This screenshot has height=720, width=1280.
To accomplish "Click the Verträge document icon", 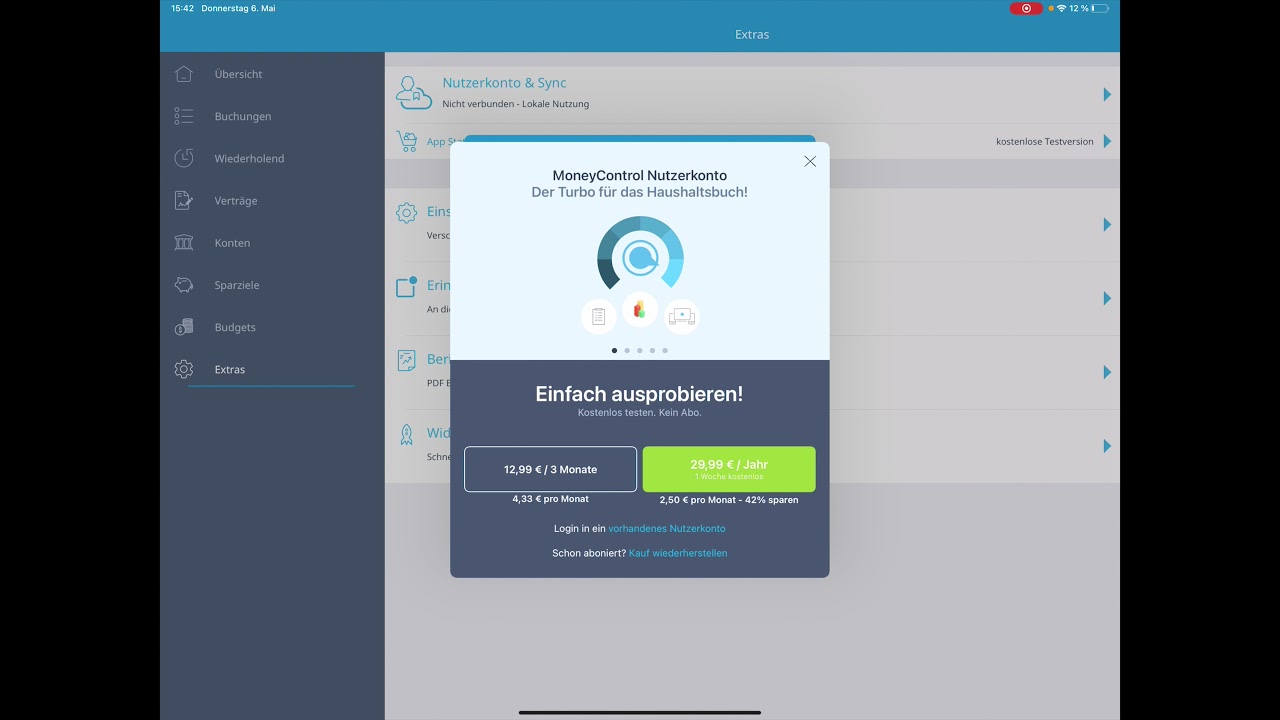I will pos(183,200).
